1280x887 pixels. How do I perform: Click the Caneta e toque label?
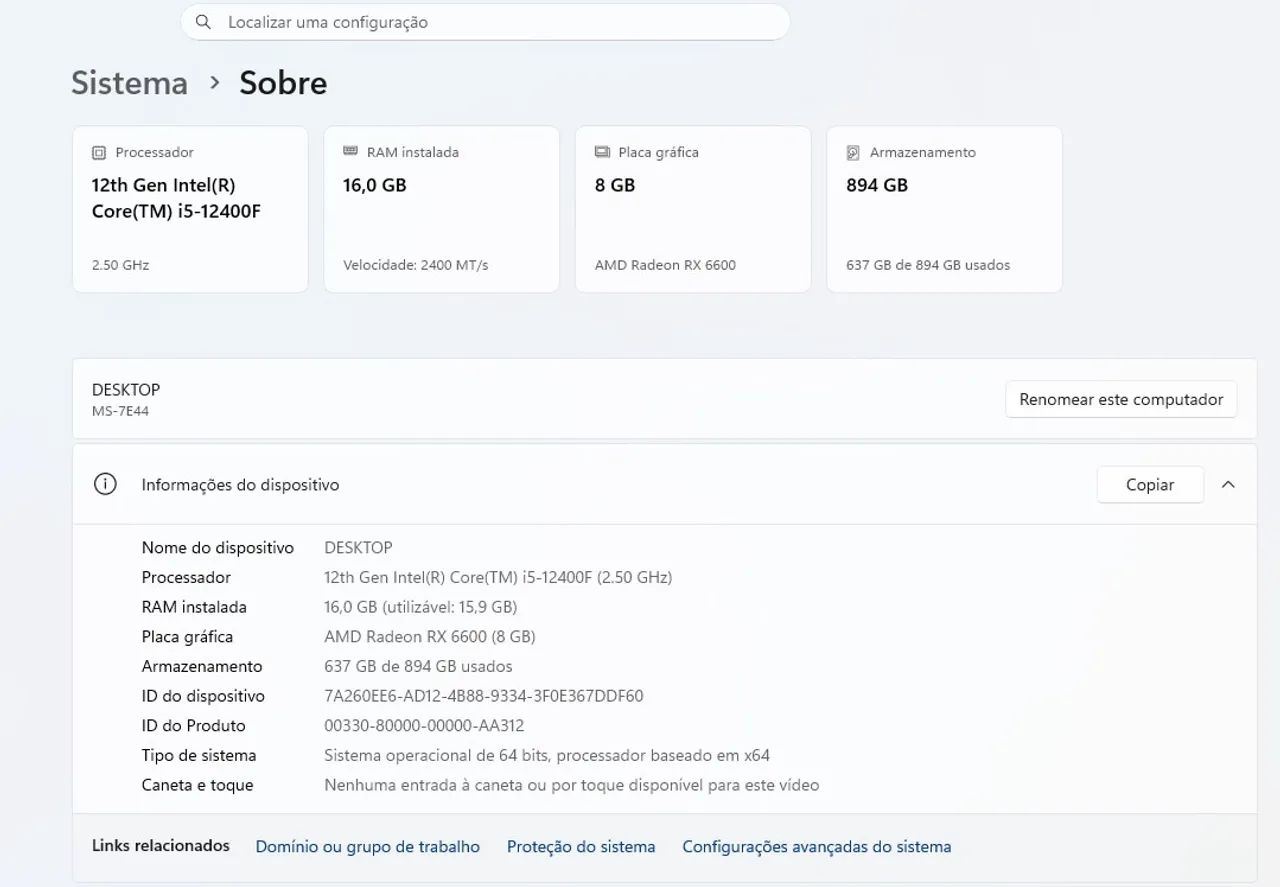click(x=198, y=785)
